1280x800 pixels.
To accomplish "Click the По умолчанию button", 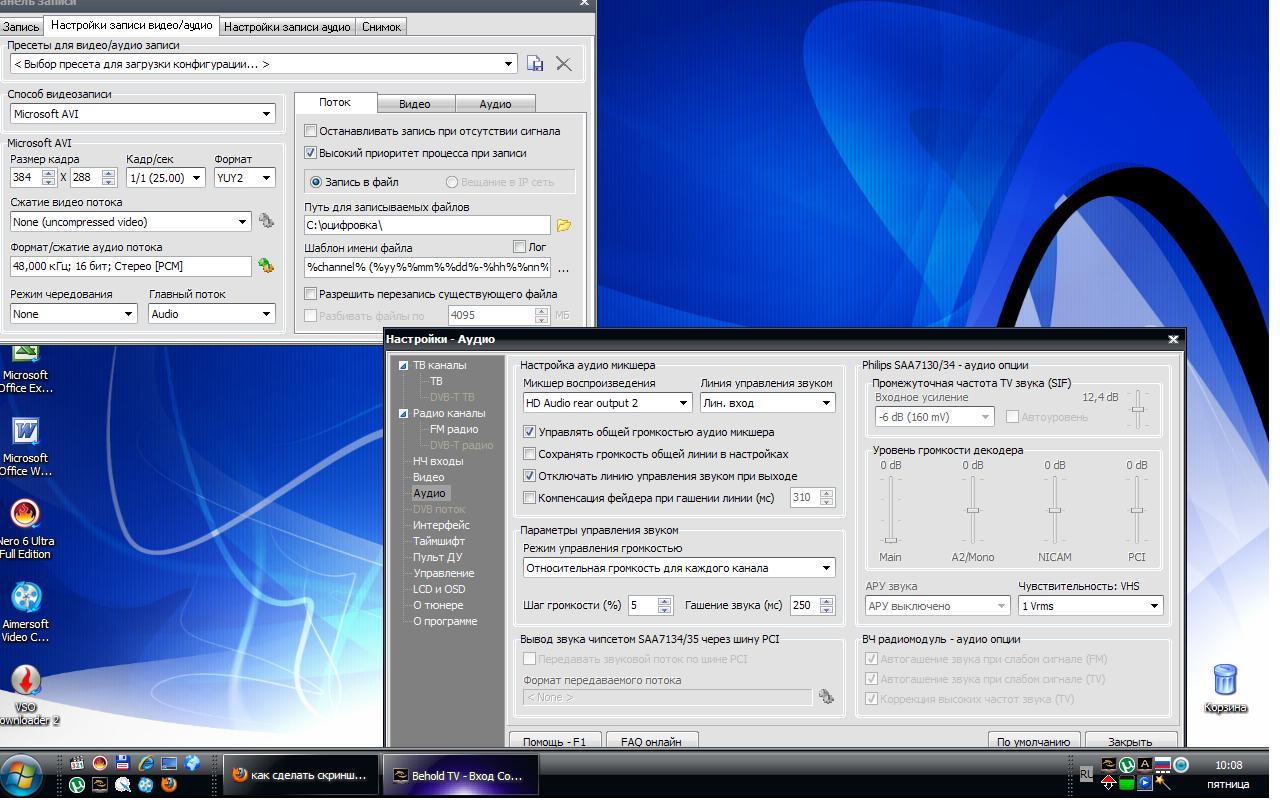I will click(x=1033, y=742).
